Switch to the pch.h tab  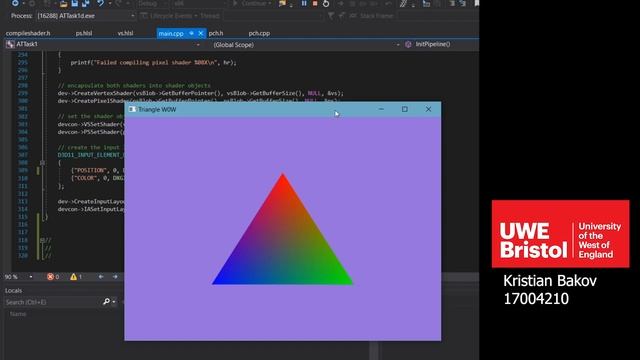(216, 33)
